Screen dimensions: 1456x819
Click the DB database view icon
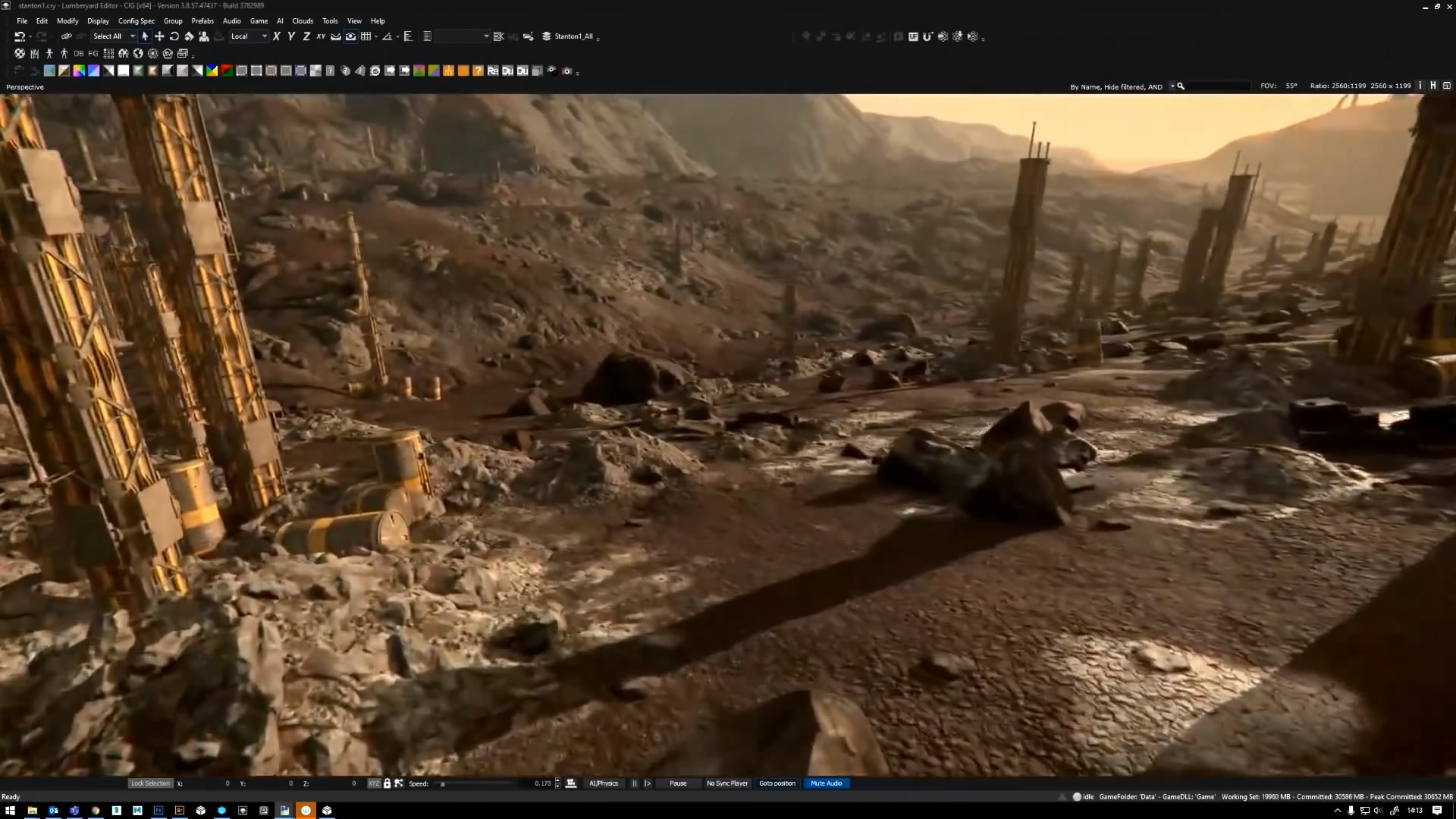pos(79,54)
